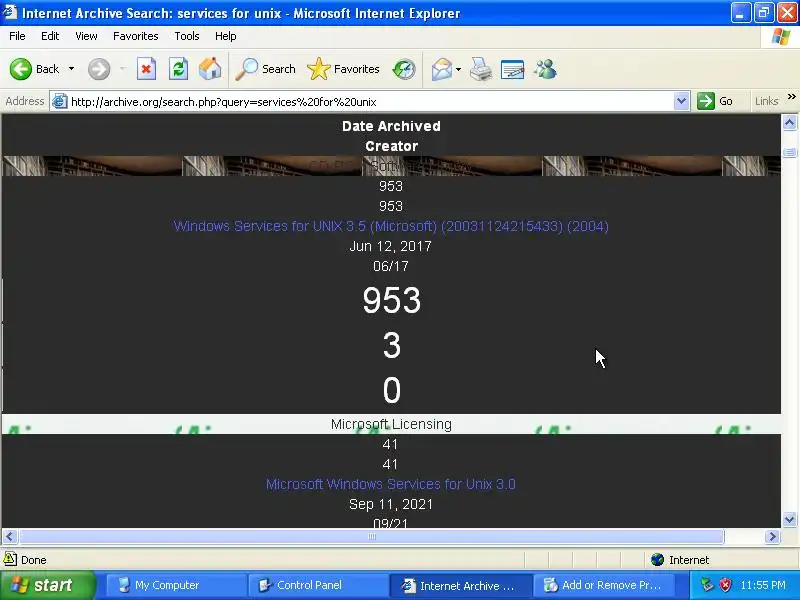The width and height of the screenshot is (800, 600).
Task: Click the status bar warning icon
Action: pyautogui.click(x=10, y=559)
